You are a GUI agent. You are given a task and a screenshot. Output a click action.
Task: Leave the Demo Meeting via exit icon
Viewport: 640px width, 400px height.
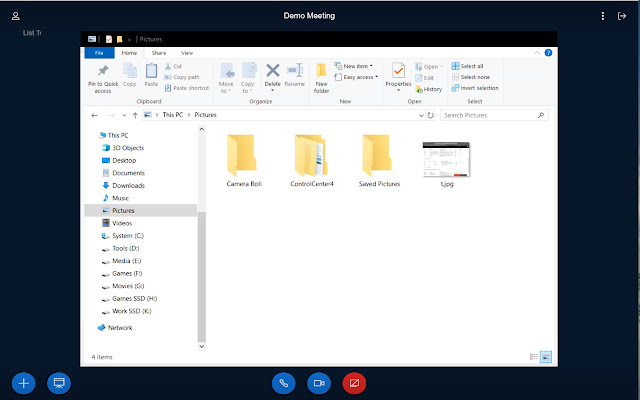622,16
